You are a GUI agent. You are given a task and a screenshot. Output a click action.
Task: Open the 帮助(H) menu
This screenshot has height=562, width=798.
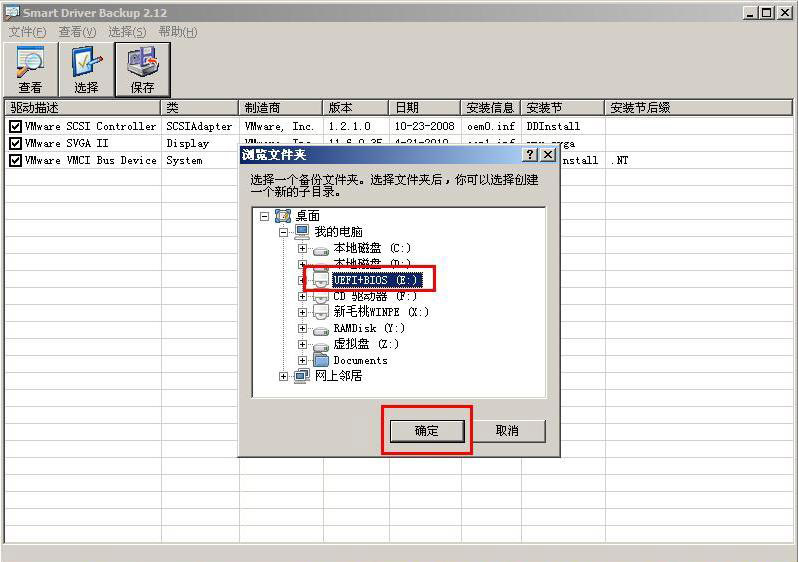point(178,32)
